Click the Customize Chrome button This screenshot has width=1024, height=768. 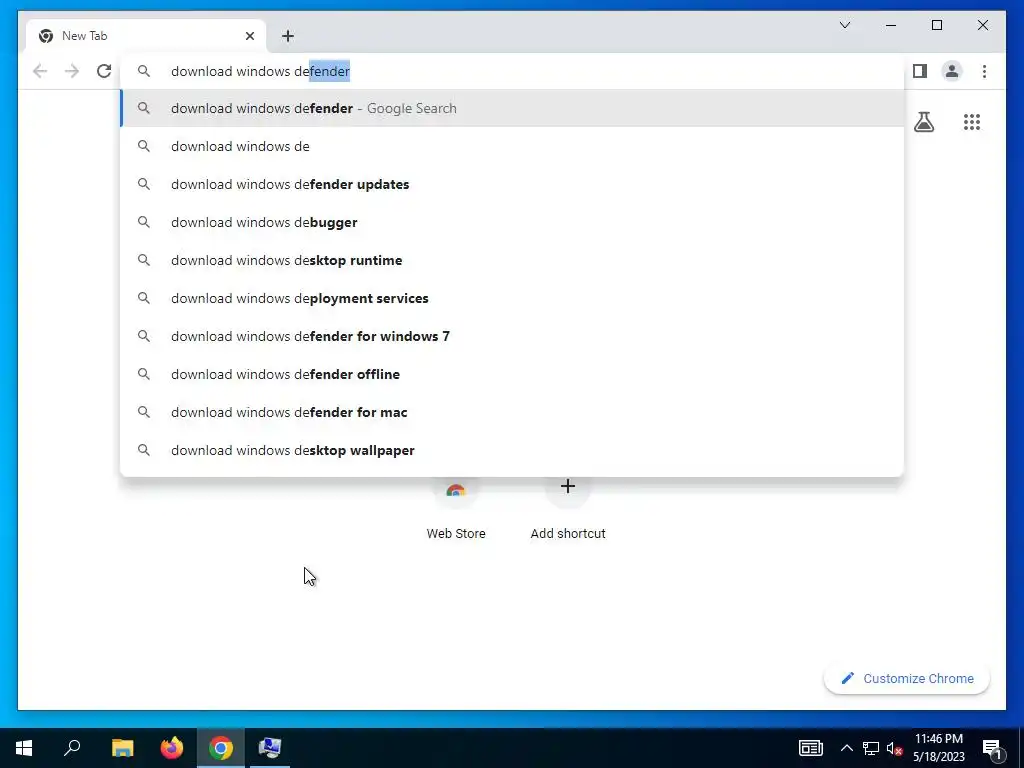tap(906, 679)
